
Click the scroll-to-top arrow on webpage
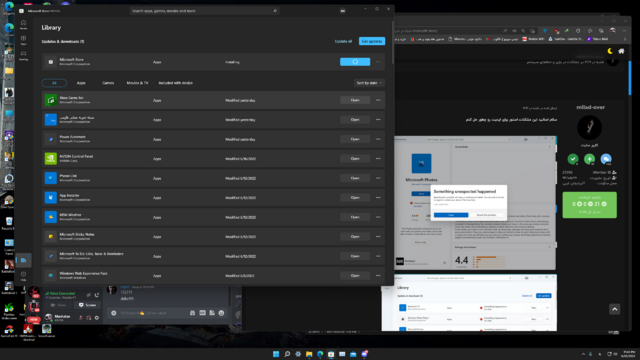point(615,309)
